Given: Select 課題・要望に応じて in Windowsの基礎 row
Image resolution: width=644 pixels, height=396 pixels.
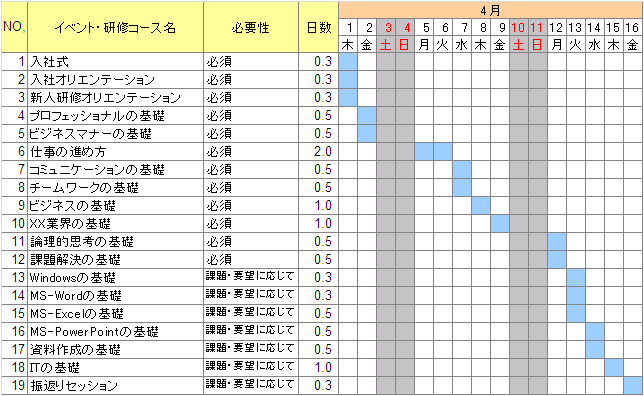Looking at the screenshot, I should [251, 278].
